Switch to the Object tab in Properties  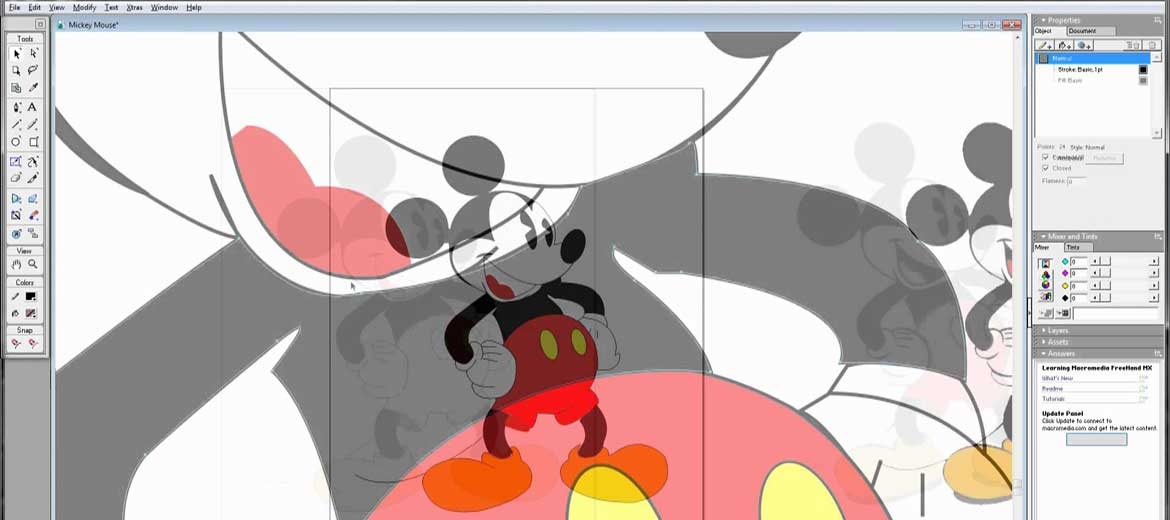[1043, 31]
